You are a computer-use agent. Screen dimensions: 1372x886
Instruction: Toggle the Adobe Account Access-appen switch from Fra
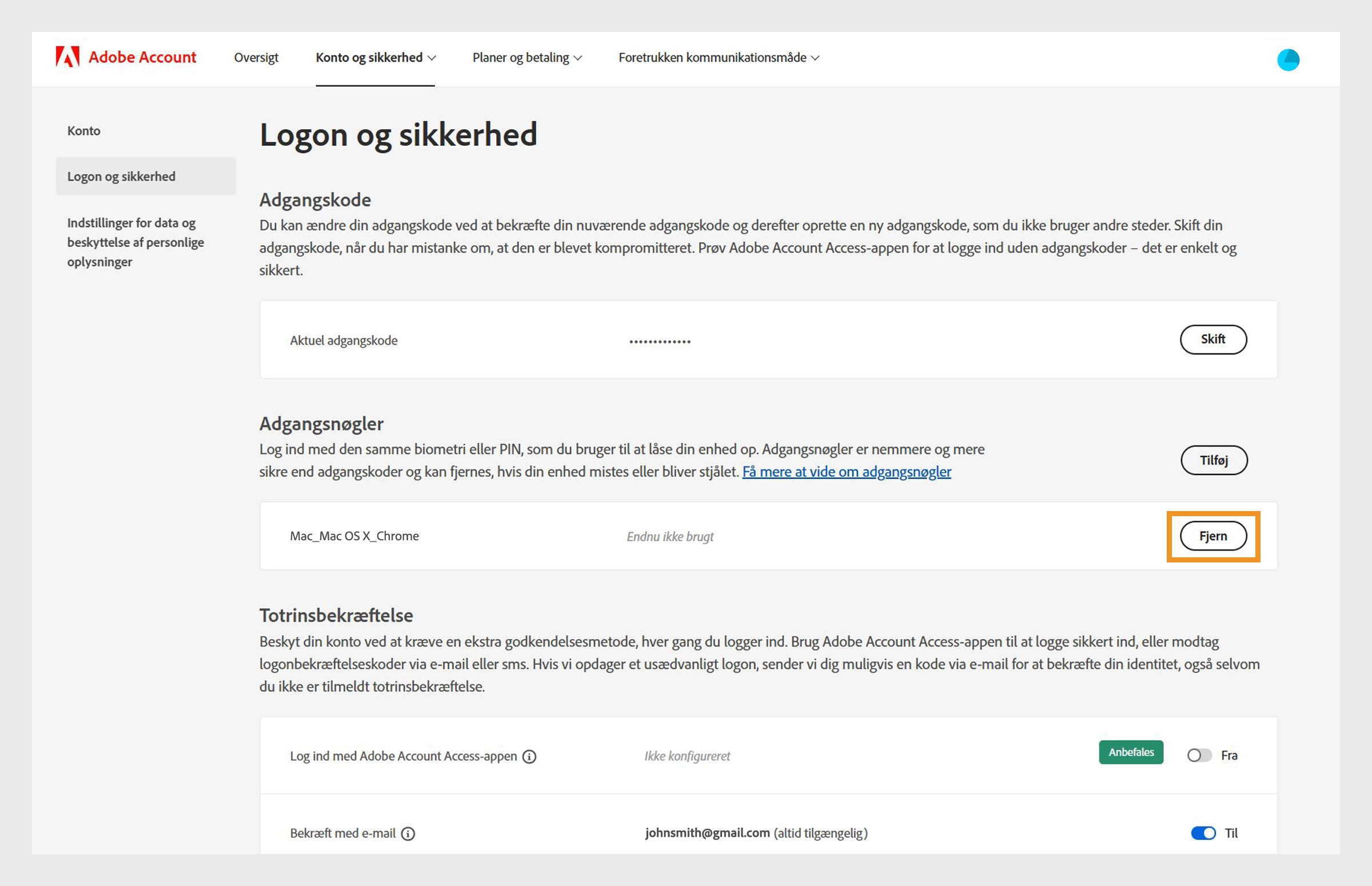1199,756
